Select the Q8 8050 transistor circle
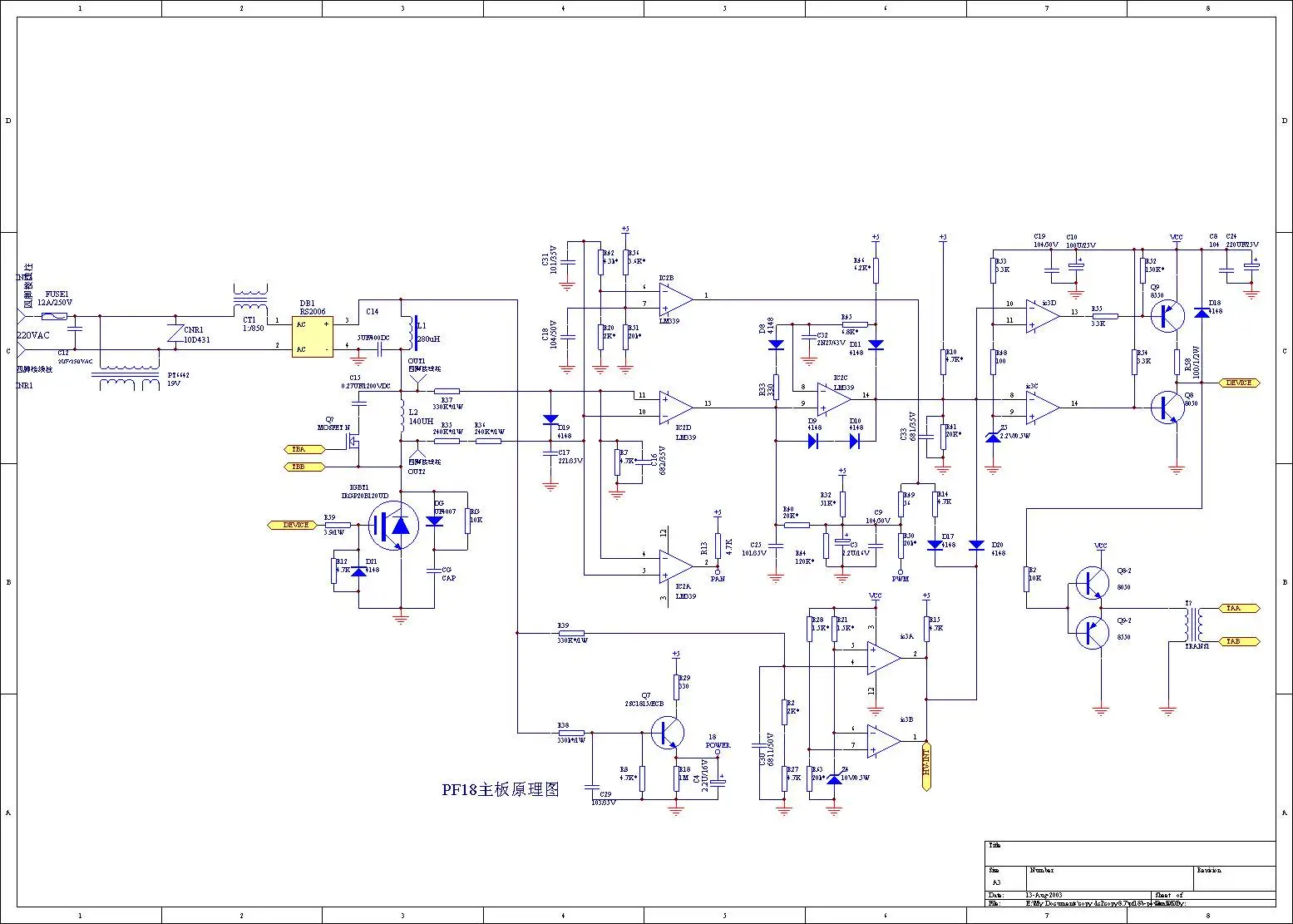This screenshot has height=924, width=1293. click(x=1167, y=408)
